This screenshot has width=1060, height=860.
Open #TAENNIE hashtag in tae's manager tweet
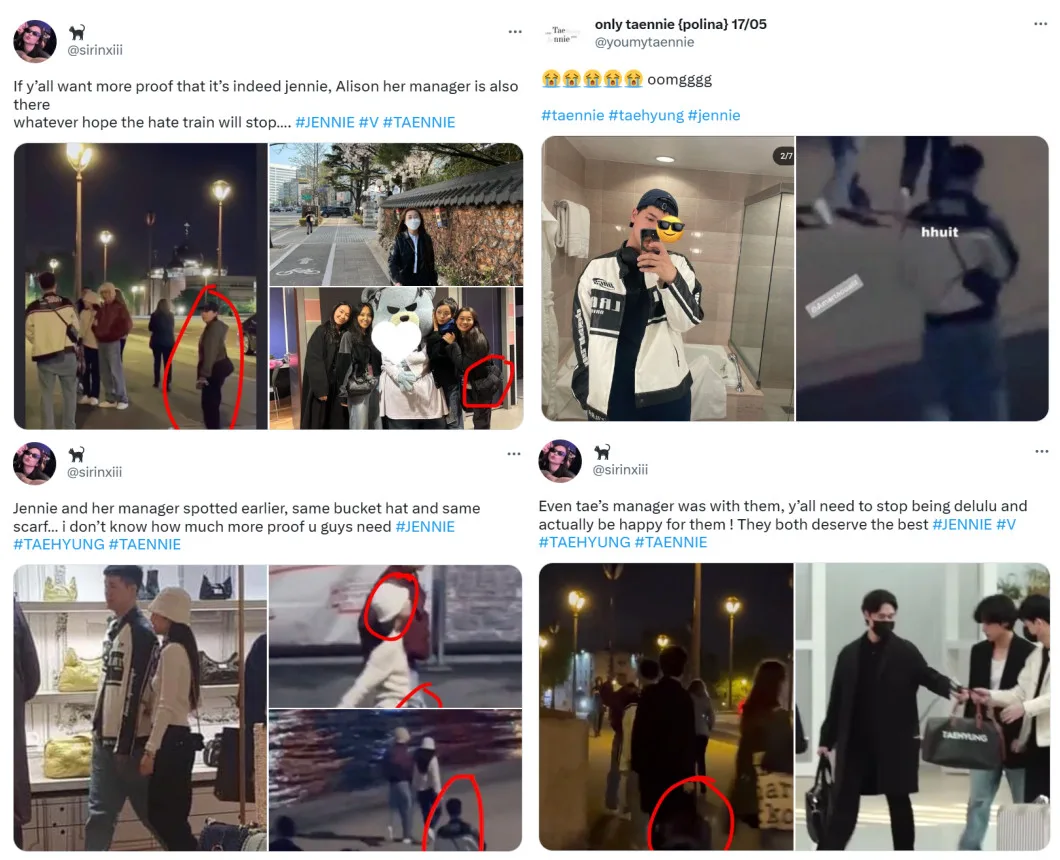click(671, 542)
